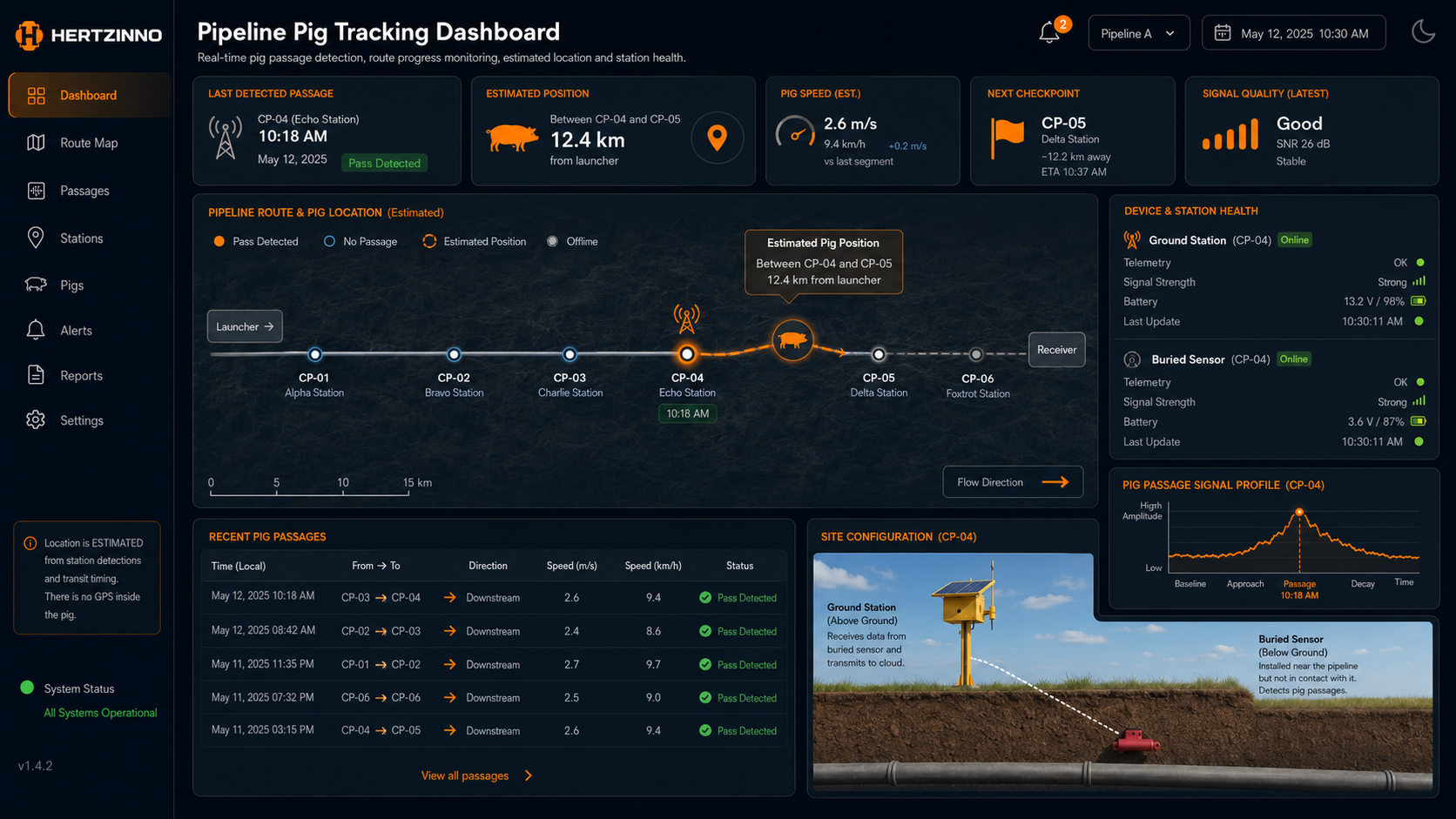This screenshot has height=819, width=1456.
Task: Open the date picker showing May 12, 2025
Action: 1293,33
